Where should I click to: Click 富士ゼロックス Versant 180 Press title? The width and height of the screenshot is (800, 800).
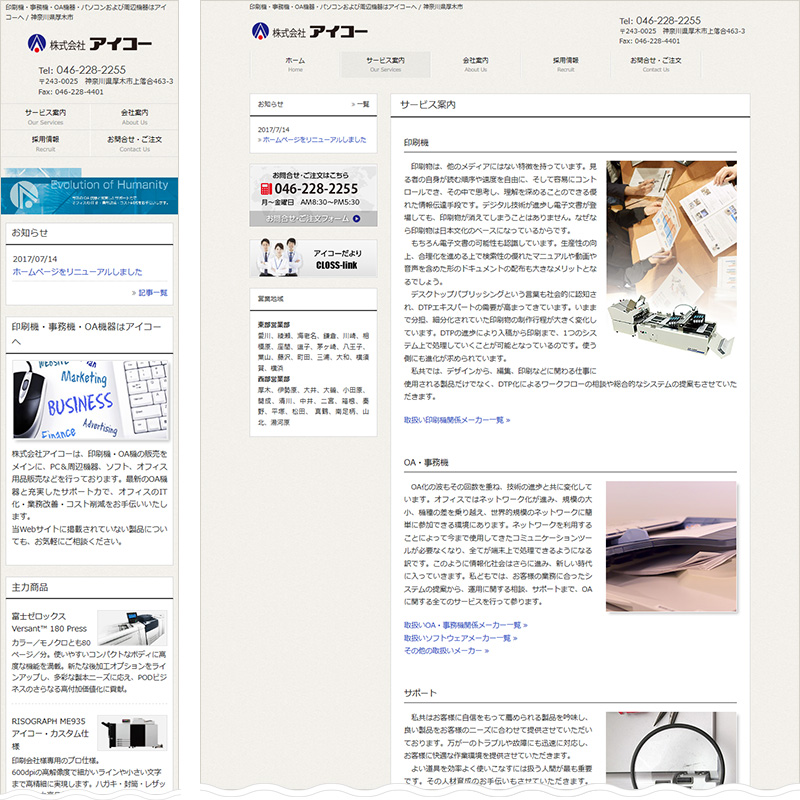(49, 622)
